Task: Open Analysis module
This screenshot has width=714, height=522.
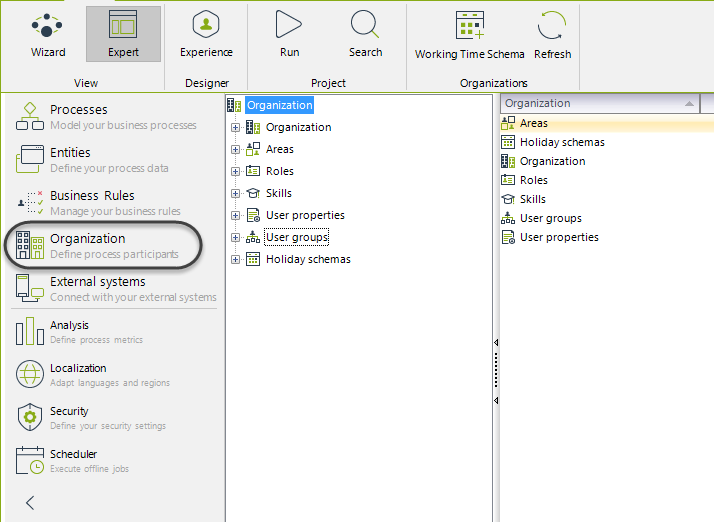Action: coord(80,332)
